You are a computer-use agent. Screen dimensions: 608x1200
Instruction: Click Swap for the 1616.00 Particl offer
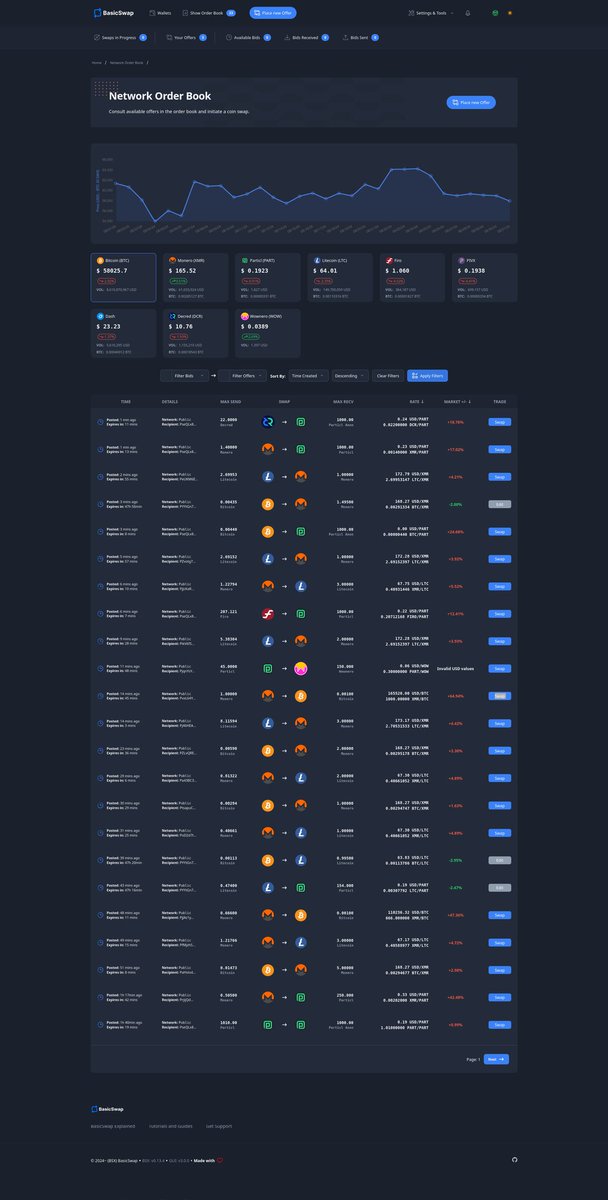pos(500,1024)
